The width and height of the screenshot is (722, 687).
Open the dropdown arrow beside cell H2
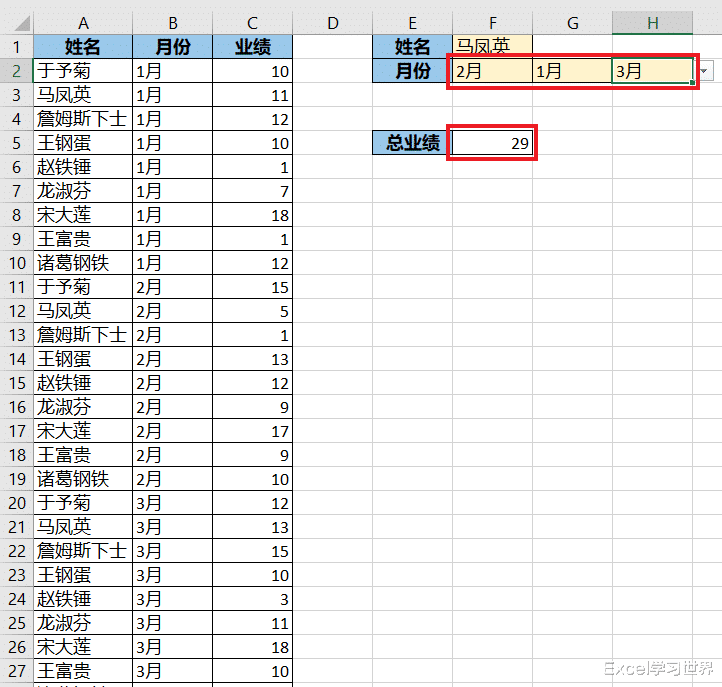click(x=704, y=71)
